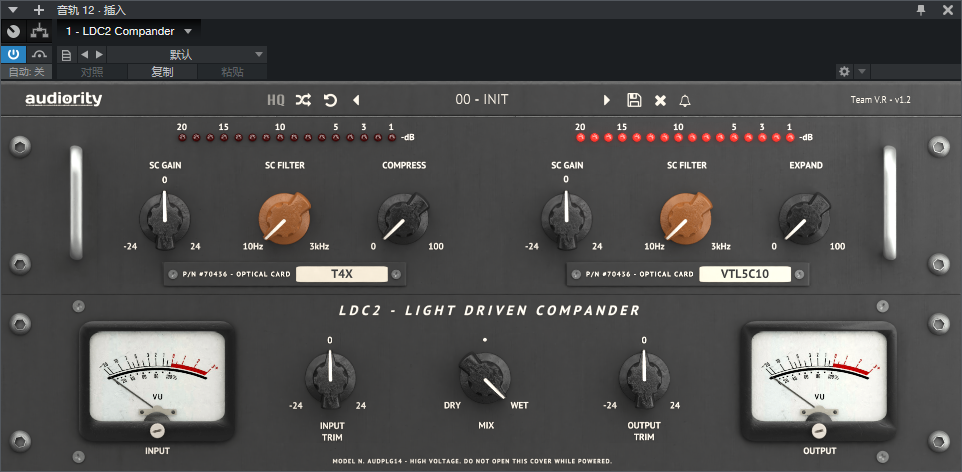Click the notification bell icon
Image resolution: width=962 pixels, height=472 pixels.
(685, 101)
